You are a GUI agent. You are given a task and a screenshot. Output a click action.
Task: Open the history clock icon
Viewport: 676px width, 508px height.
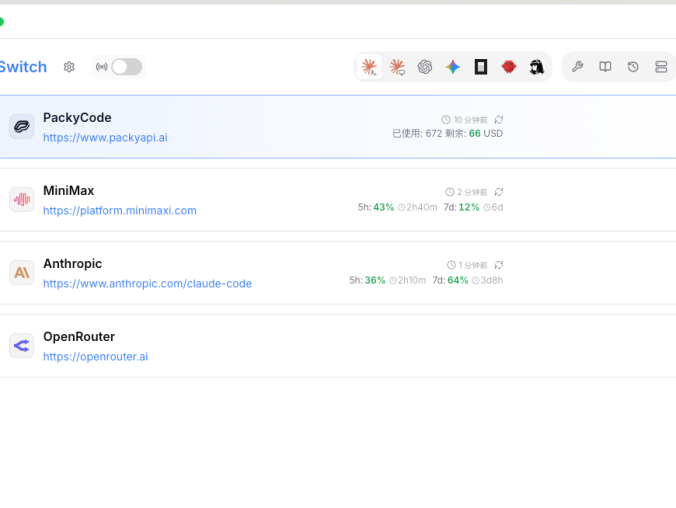633,67
